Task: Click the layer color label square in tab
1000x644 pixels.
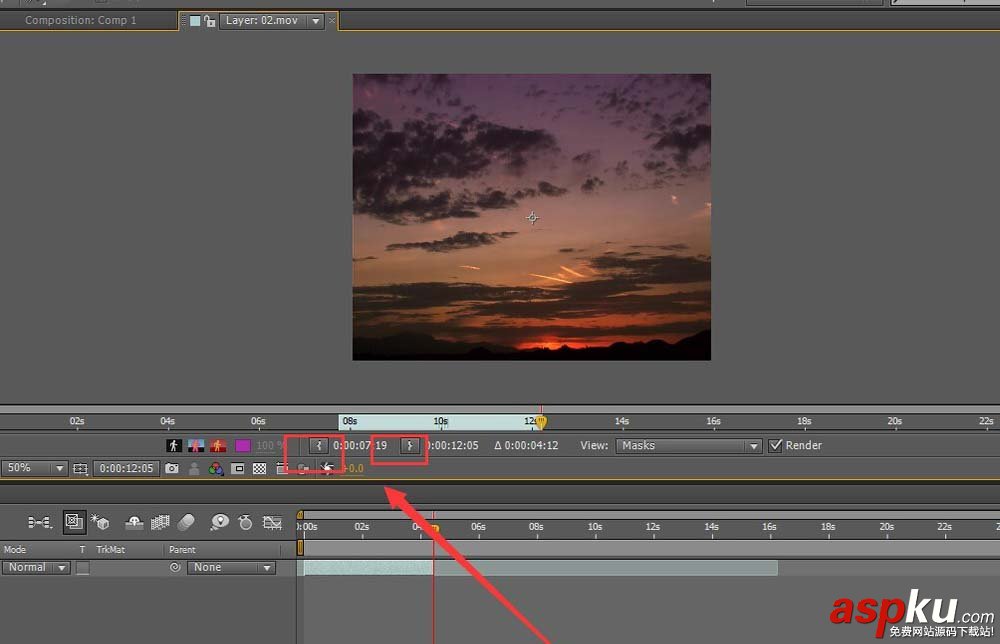Action: tap(195, 21)
